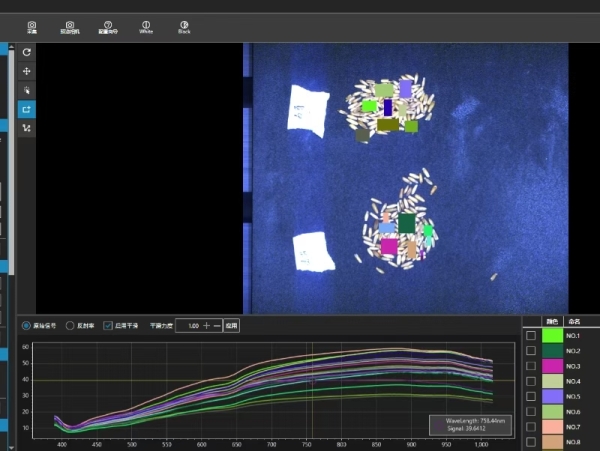This screenshot has width=600, height=451.
Task: Select the raw signal radio button
Action: pyautogui.click(x=26, y=325)
